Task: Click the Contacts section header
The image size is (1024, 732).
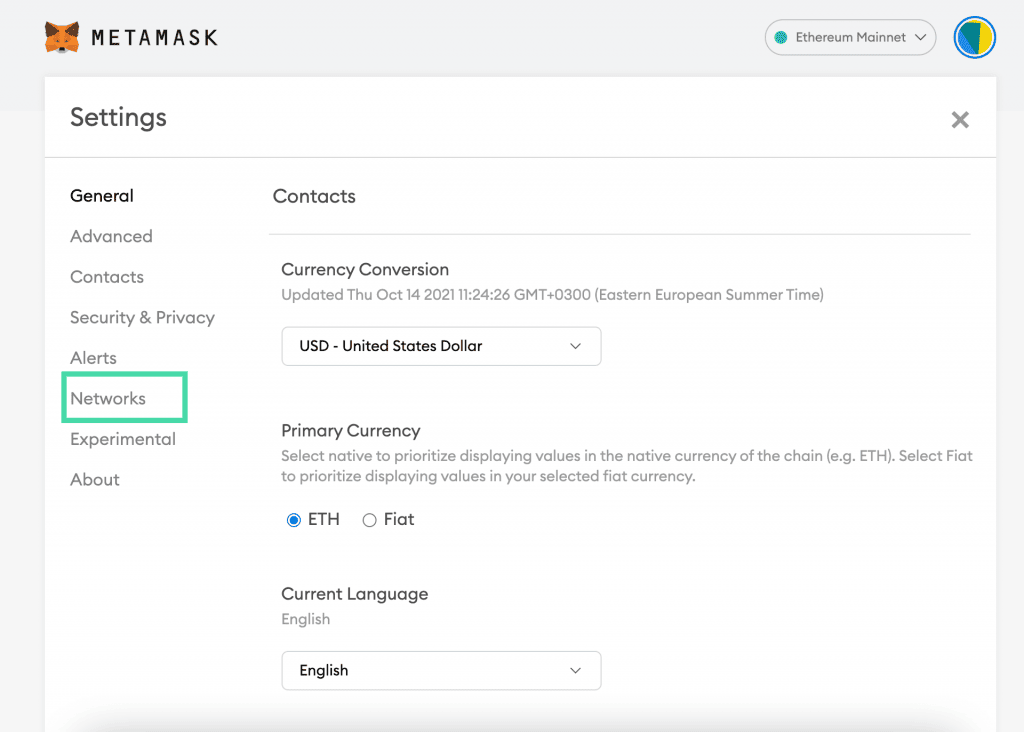Action: (x=314, y=197)
